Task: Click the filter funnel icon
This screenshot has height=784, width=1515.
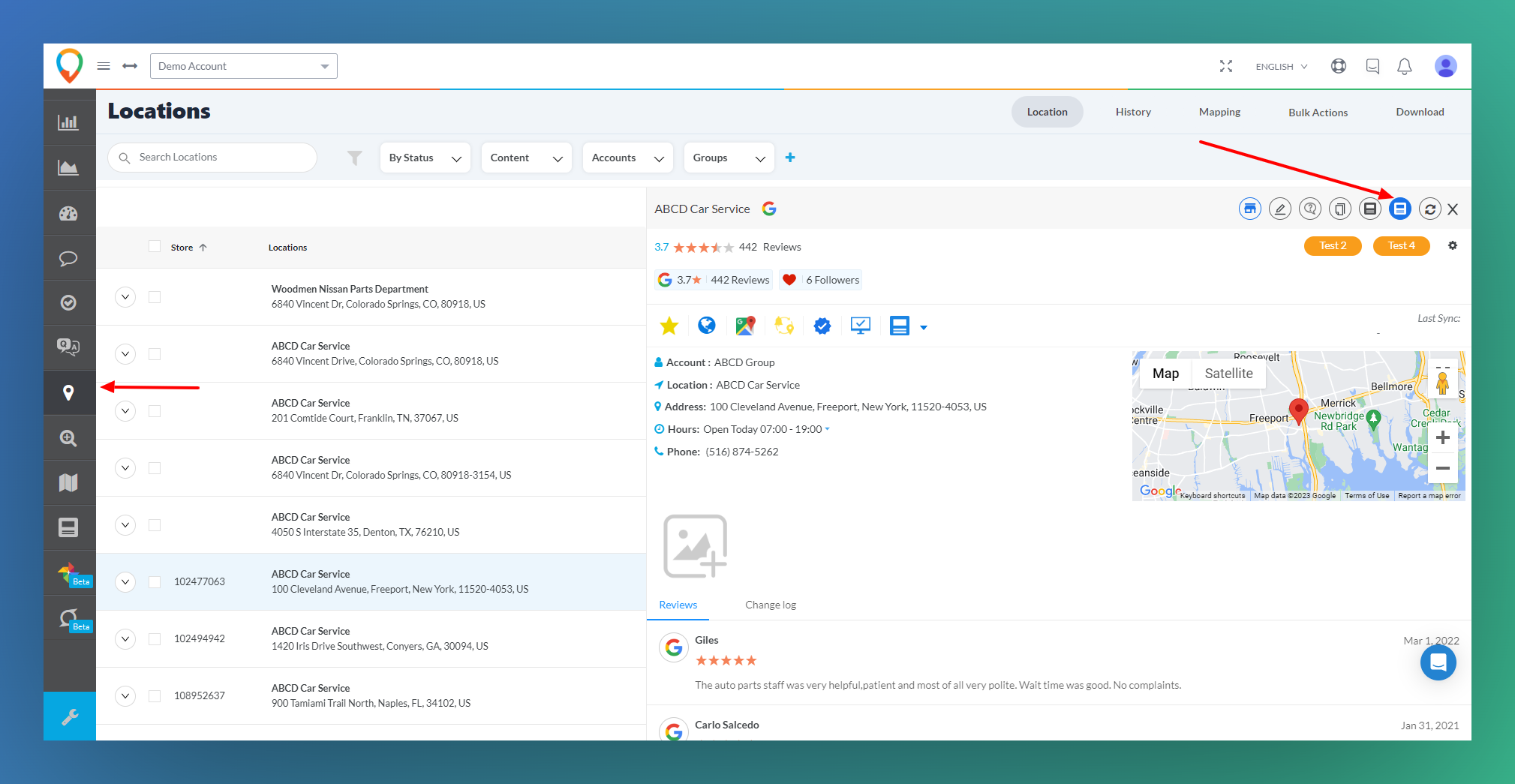Action: pos(355,158)
